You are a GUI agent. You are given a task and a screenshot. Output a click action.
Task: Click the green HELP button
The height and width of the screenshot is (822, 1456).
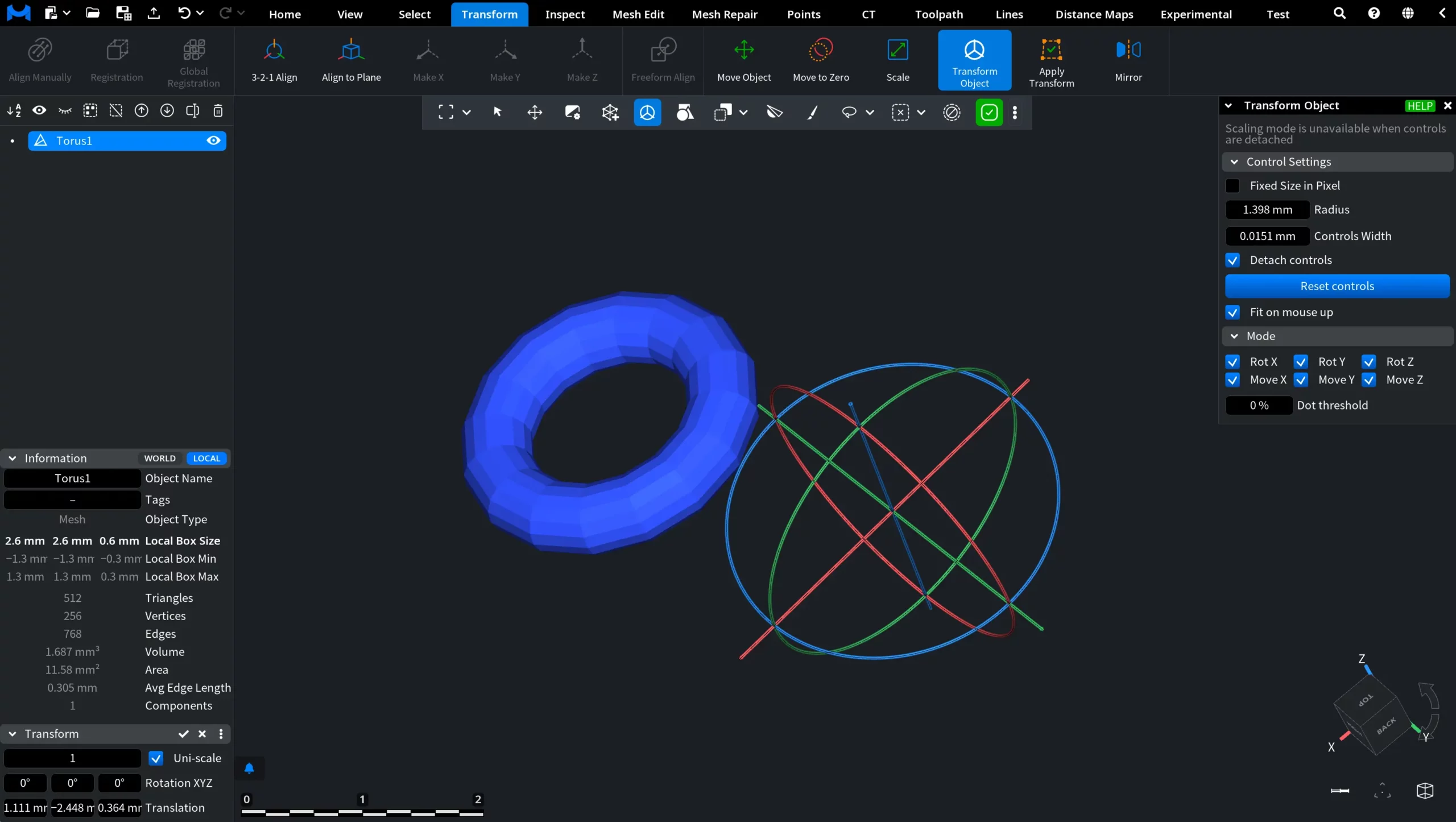pyautogui.click(x=1420, y=106)
